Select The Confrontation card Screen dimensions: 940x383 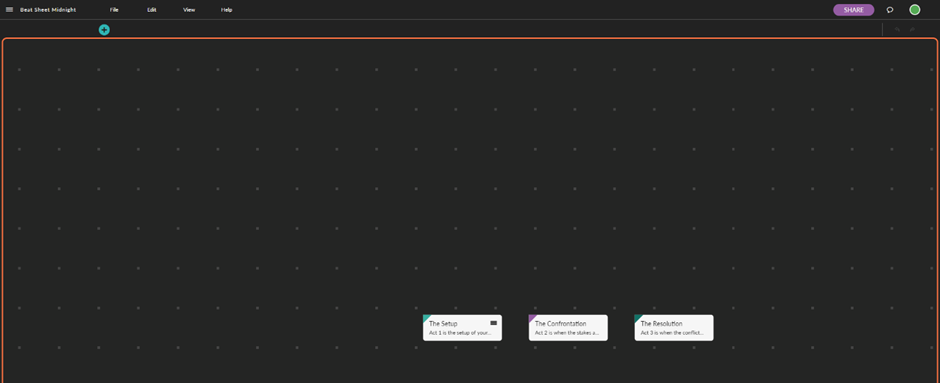568,328
